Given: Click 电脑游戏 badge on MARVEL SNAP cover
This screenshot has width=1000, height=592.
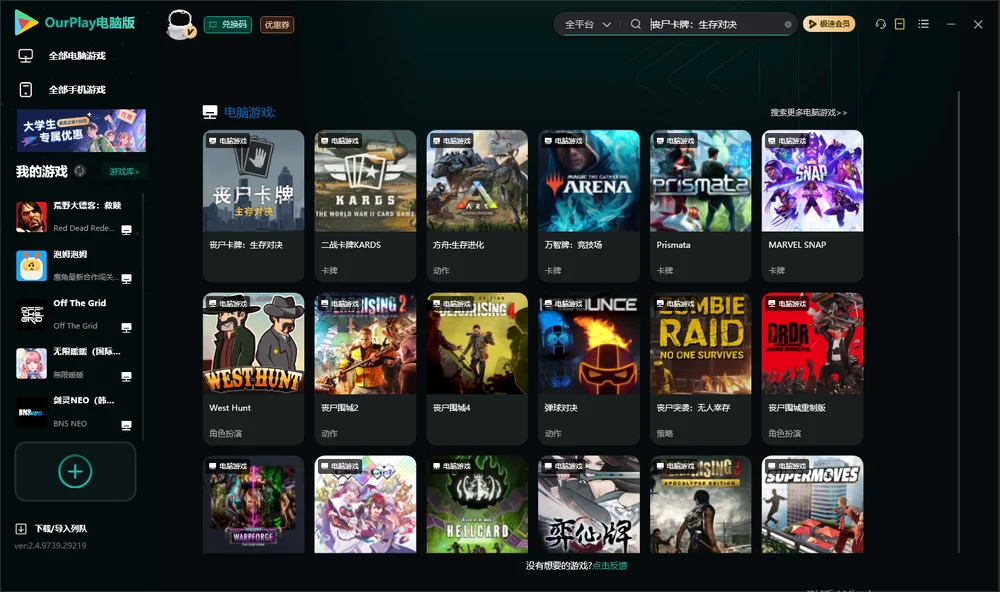Looking at the screenshot, I should pos(786,141).
